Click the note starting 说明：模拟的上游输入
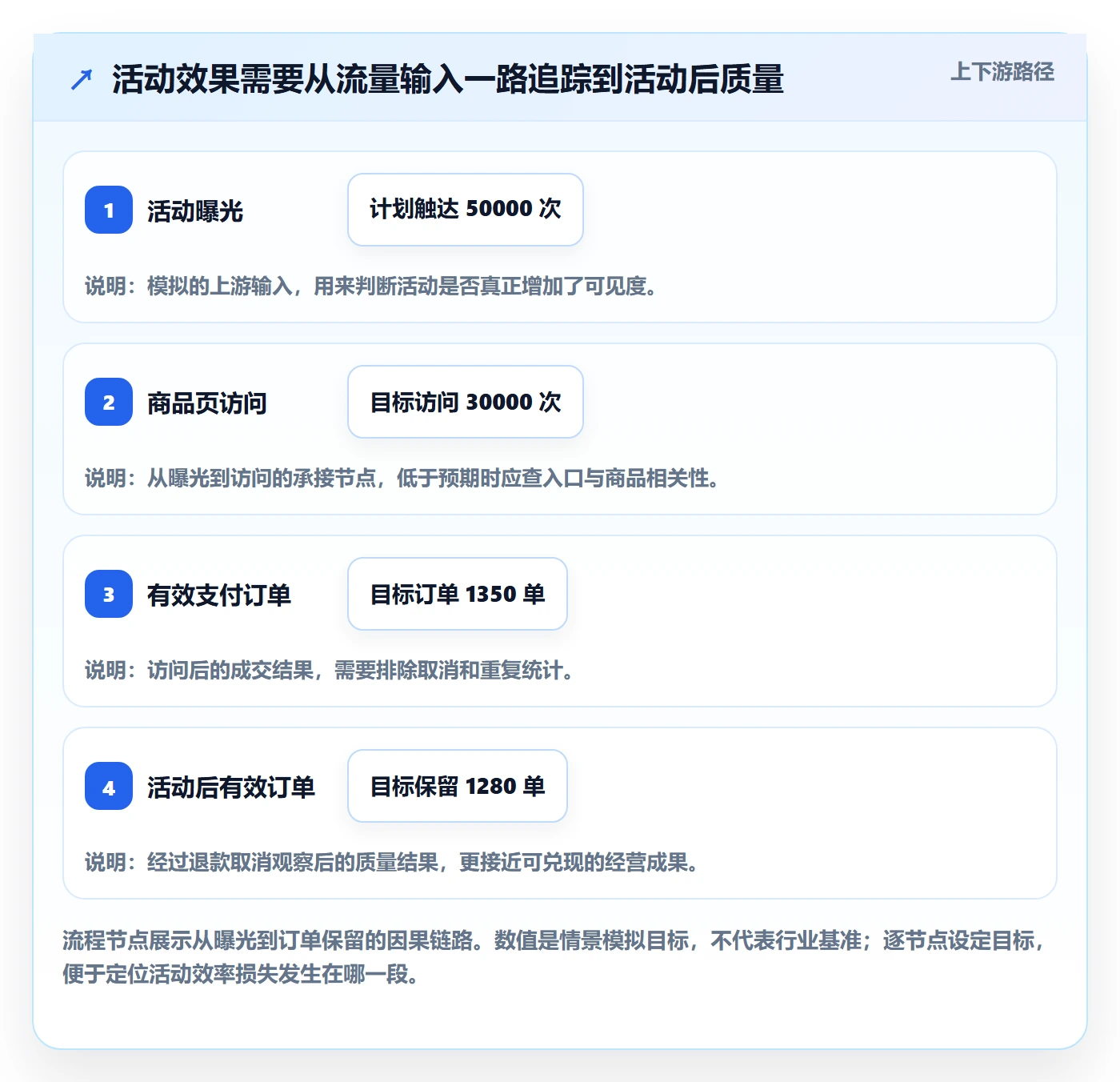 click(372, 286)
